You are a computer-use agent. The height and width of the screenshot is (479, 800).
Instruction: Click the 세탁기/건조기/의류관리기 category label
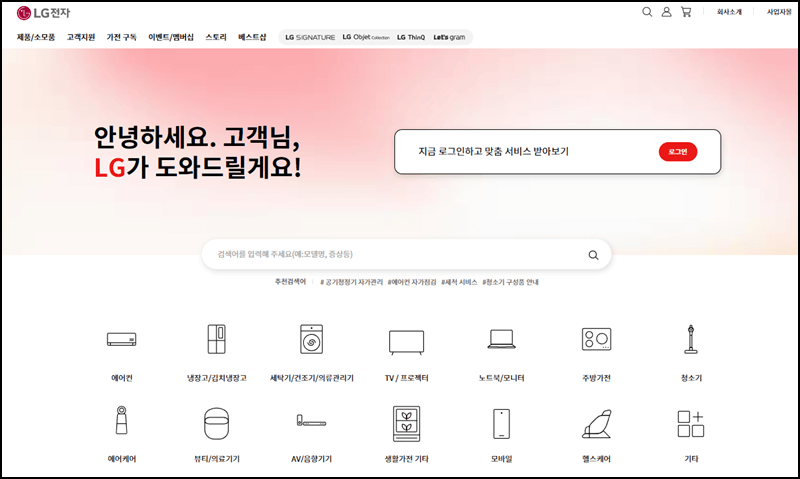[311, 378]
